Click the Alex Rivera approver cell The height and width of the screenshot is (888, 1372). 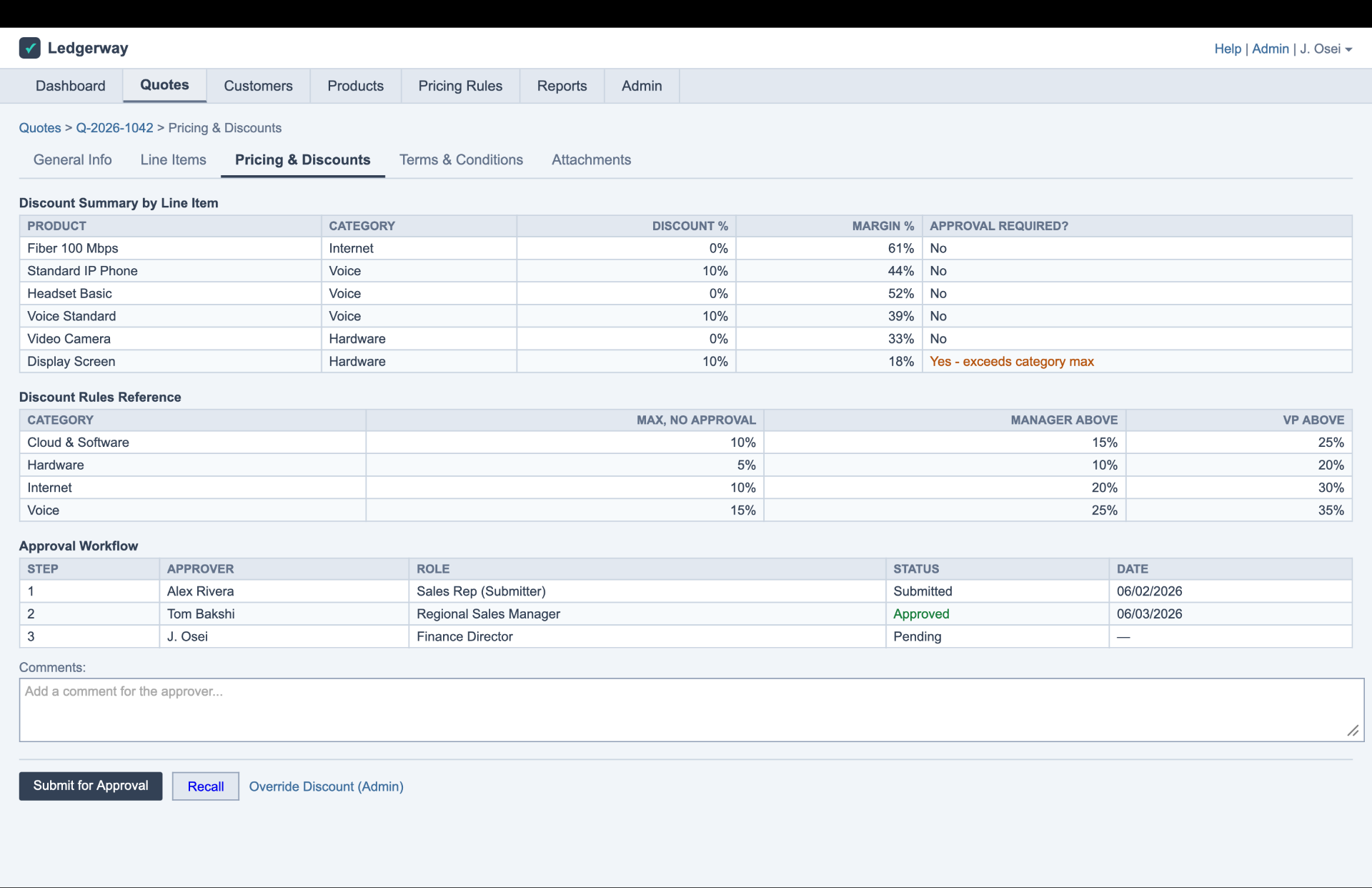click(x=284, y=591)
